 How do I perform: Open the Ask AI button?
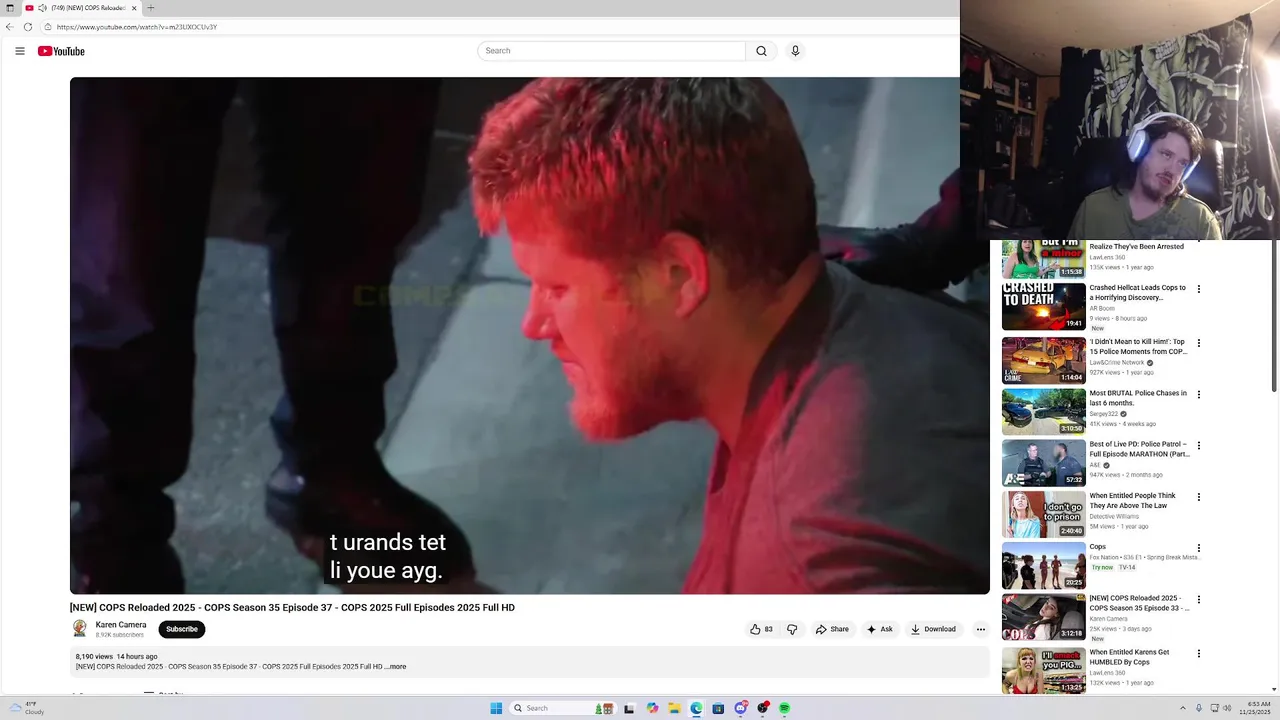[x=879, y=629]
